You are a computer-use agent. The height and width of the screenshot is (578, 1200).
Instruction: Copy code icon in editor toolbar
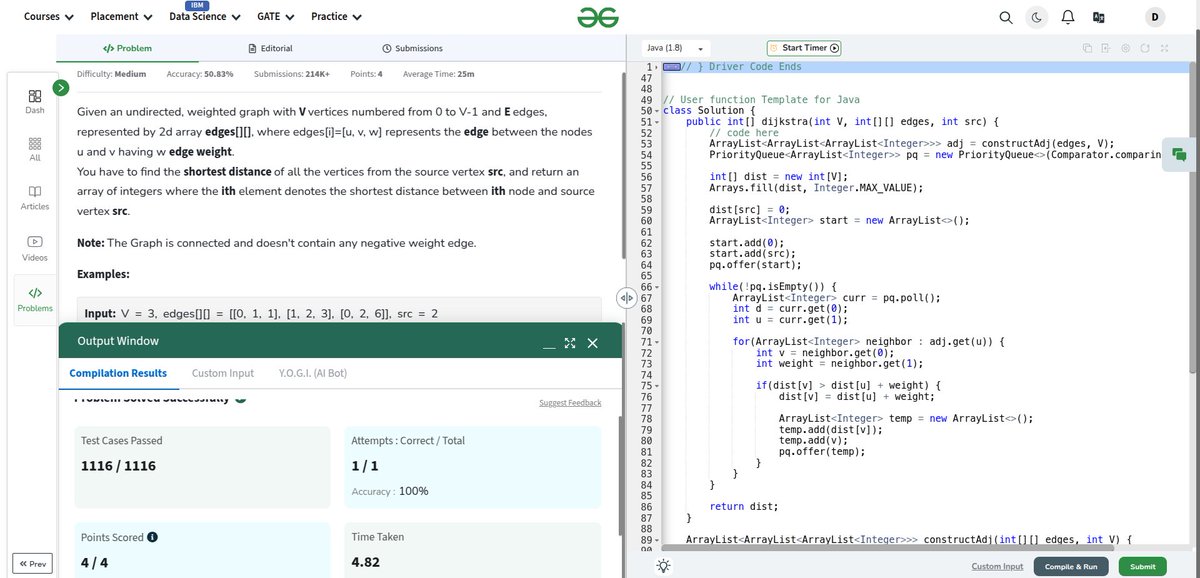click(x=1087, y=48)
